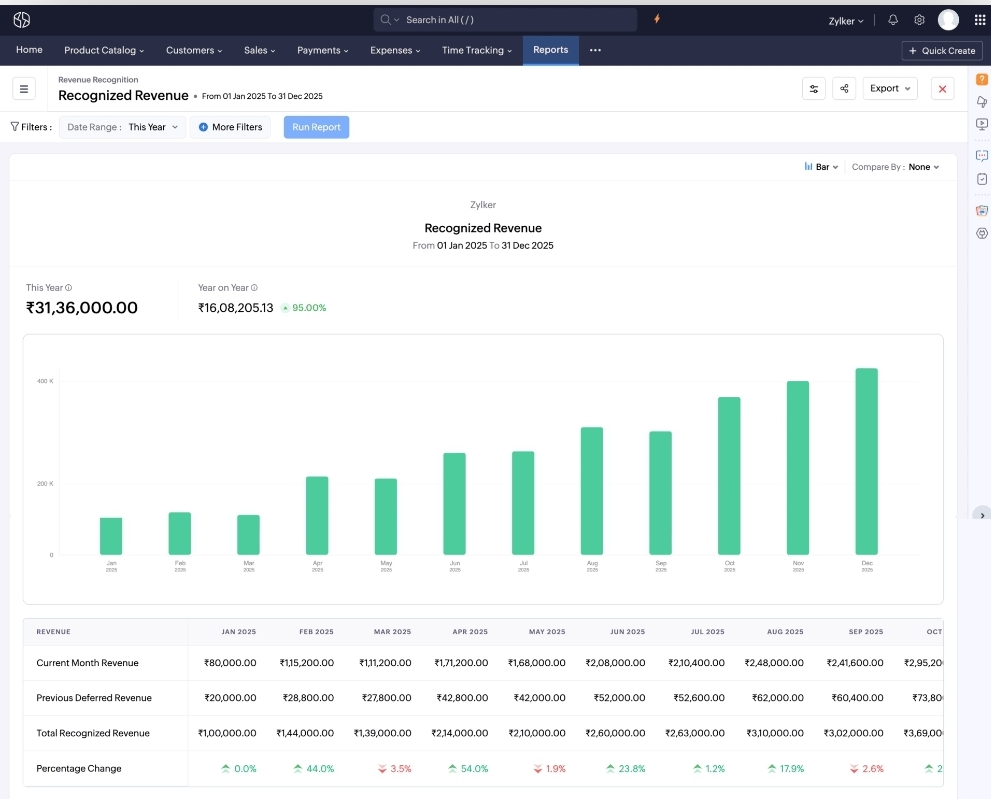Open the overflow menu with three dots
The height and width of the screenshot is (799, 991).
(596, 50)
